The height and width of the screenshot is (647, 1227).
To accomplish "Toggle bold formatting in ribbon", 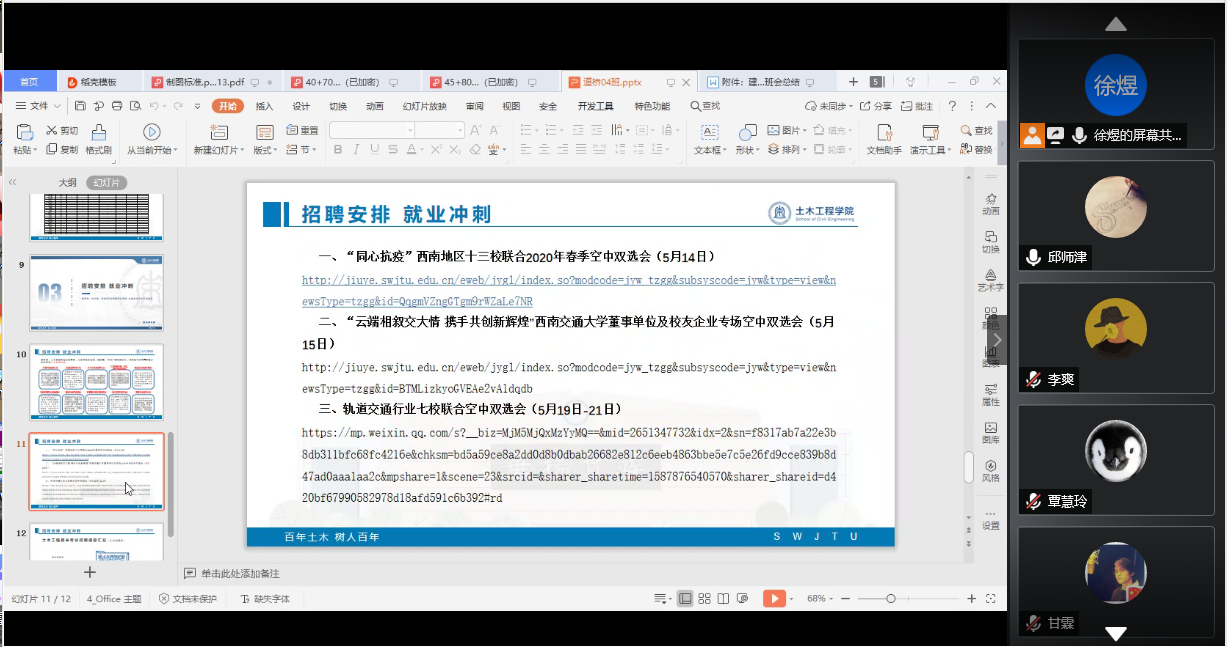I will [338, 150].
